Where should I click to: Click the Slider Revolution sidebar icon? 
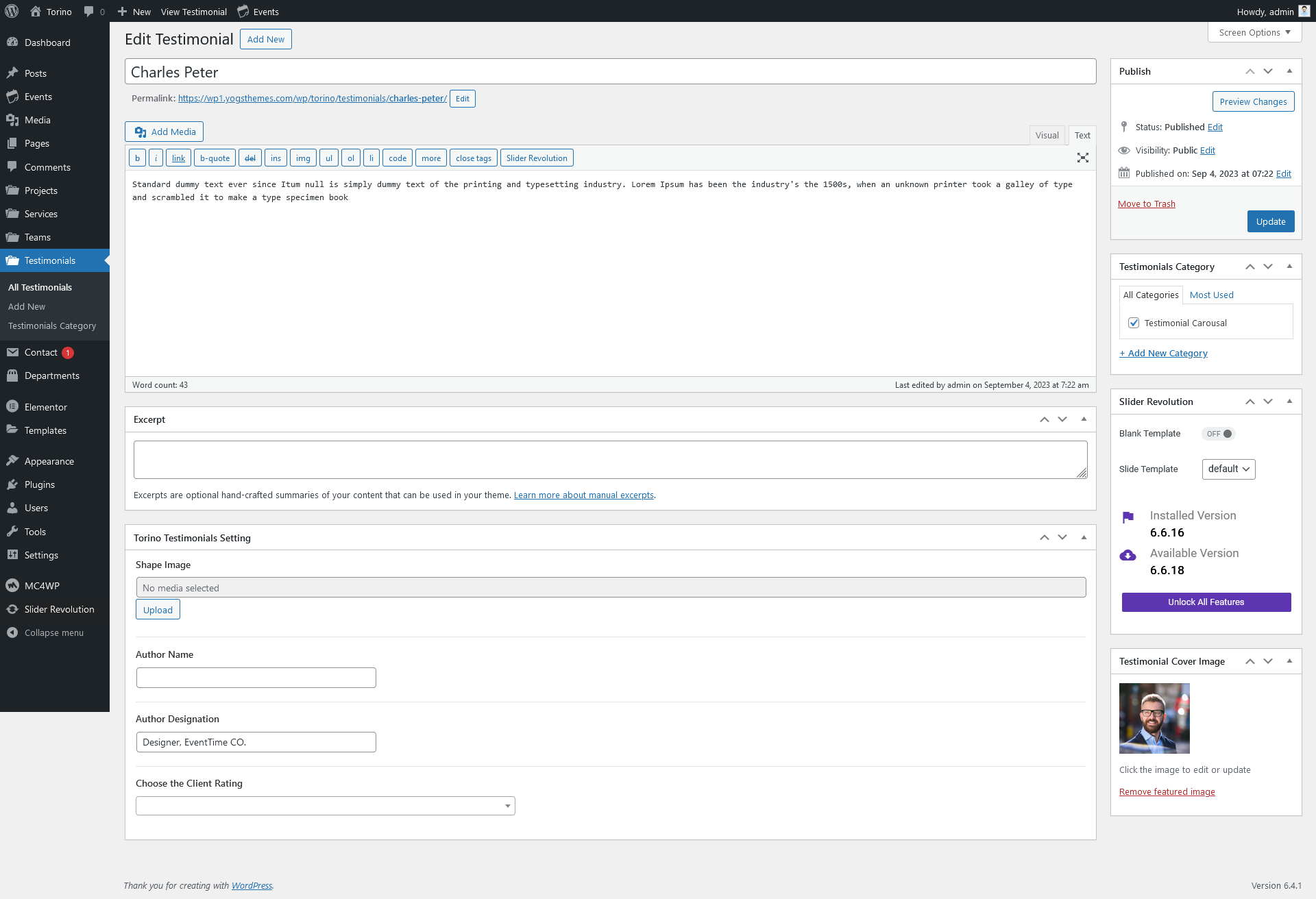(x=12, y=609)
